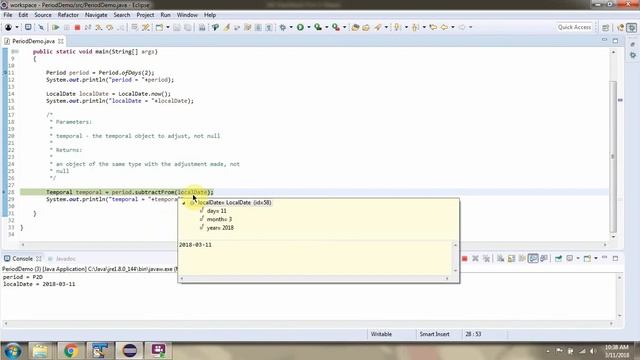The image size is (640, 360).
Task: Click the Pin Console icon
Action: point(558,258)
